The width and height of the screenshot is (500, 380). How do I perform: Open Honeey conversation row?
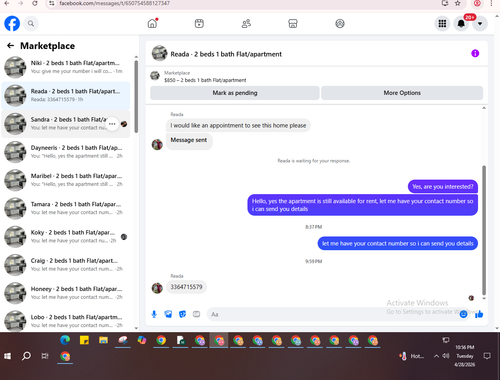tap(66, 293)
